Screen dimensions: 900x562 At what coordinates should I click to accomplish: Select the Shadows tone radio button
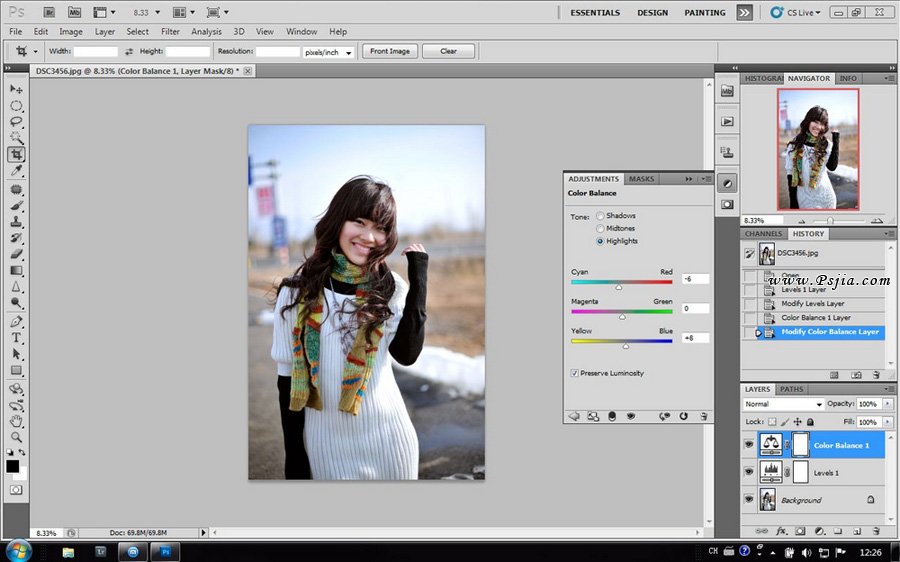[x=601, y=216]
